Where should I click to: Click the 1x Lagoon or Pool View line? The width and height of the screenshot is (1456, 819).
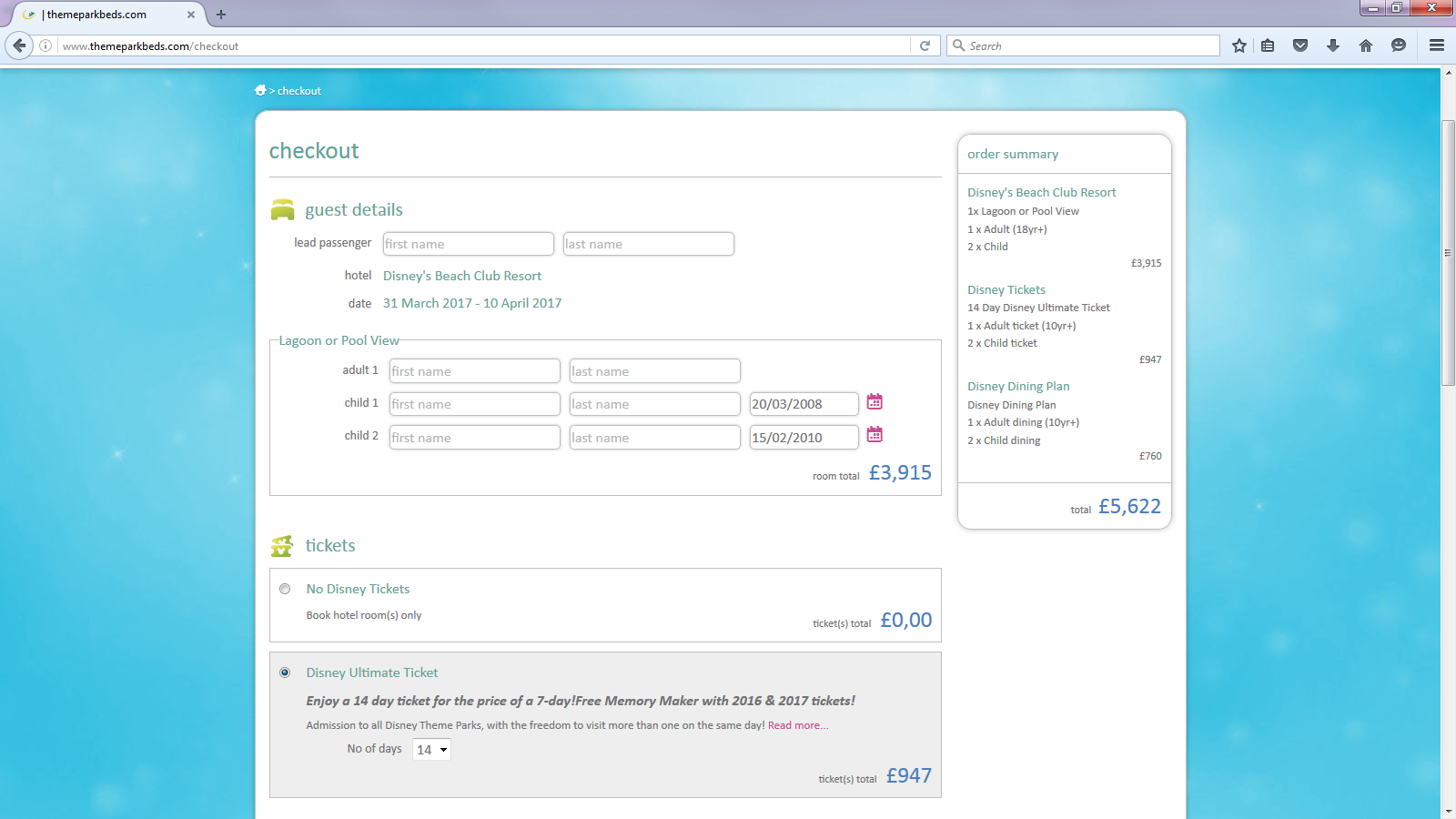1023,211
